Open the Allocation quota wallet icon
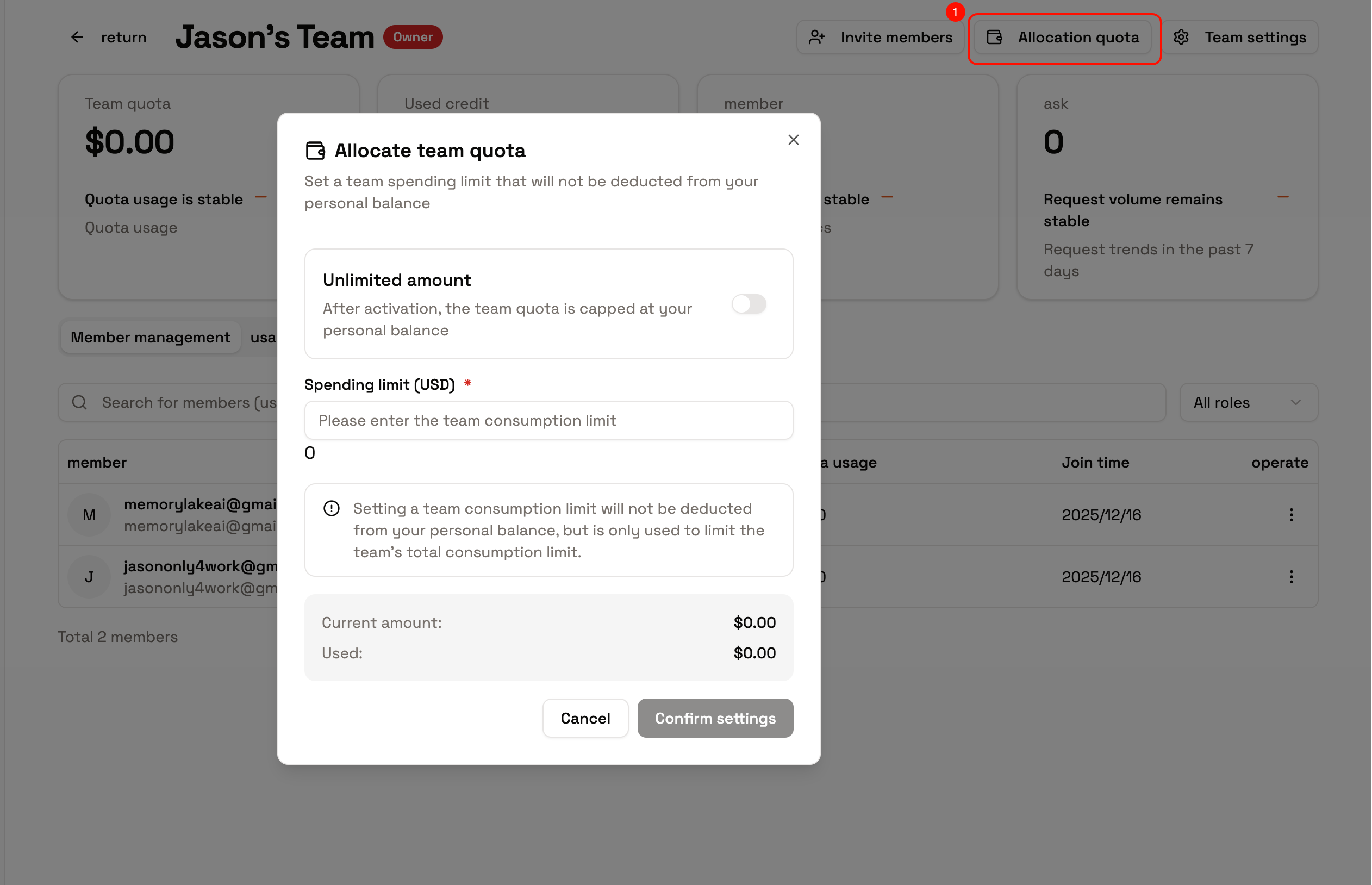Viewport: 1372px width, 885px height. click(x=994, y=37)
